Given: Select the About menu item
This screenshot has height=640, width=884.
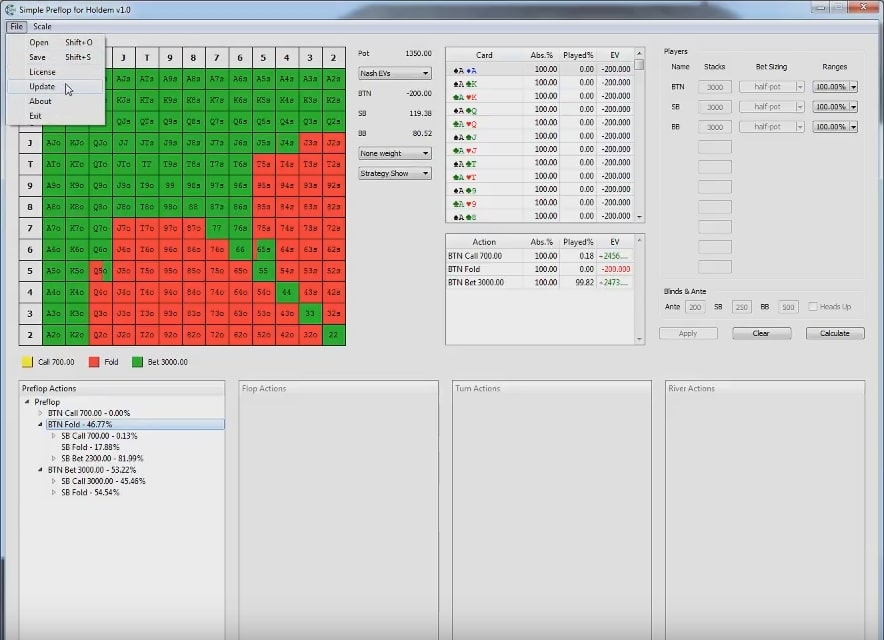Looking at the screenshot, I should click(40, 101).
